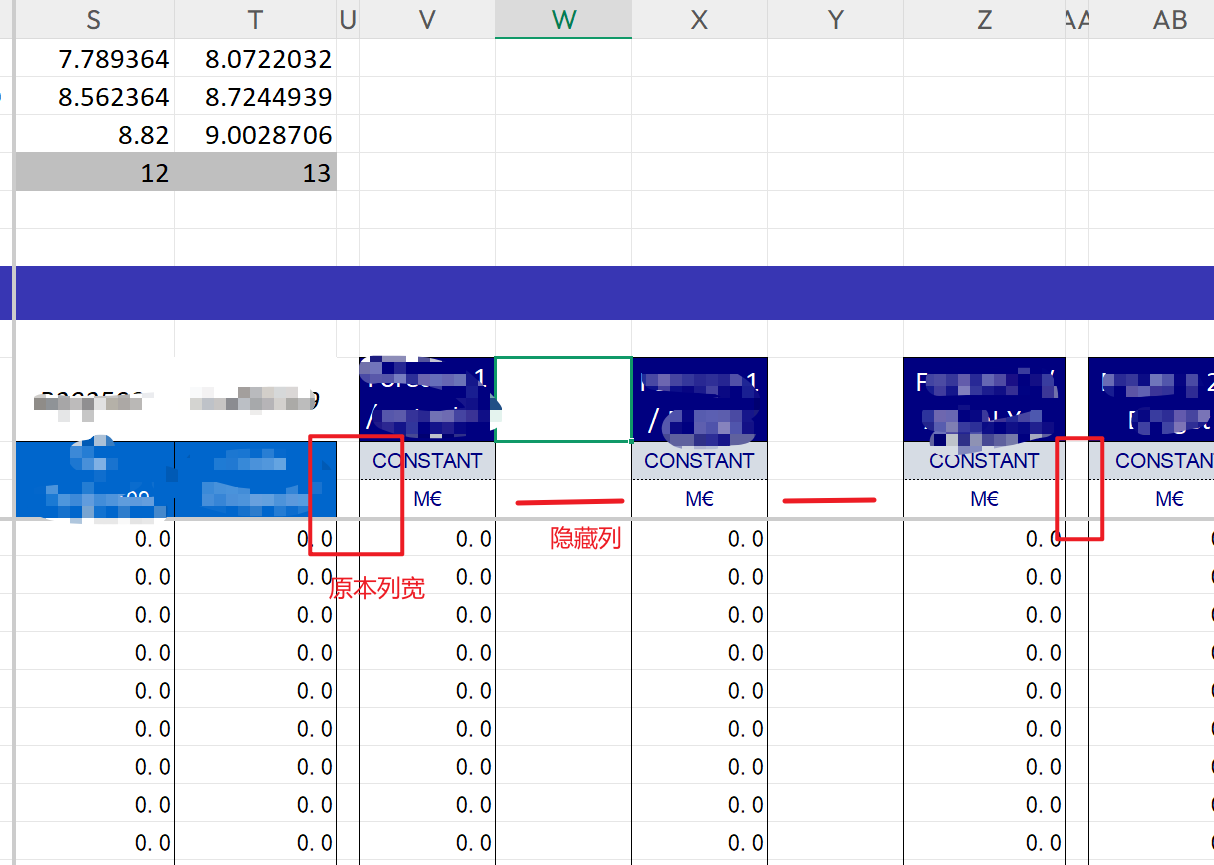Image resolution: width=1214 pixels, height=865 pixels.
Task: Select the gray cell containing 13
Action: point(256,173)
